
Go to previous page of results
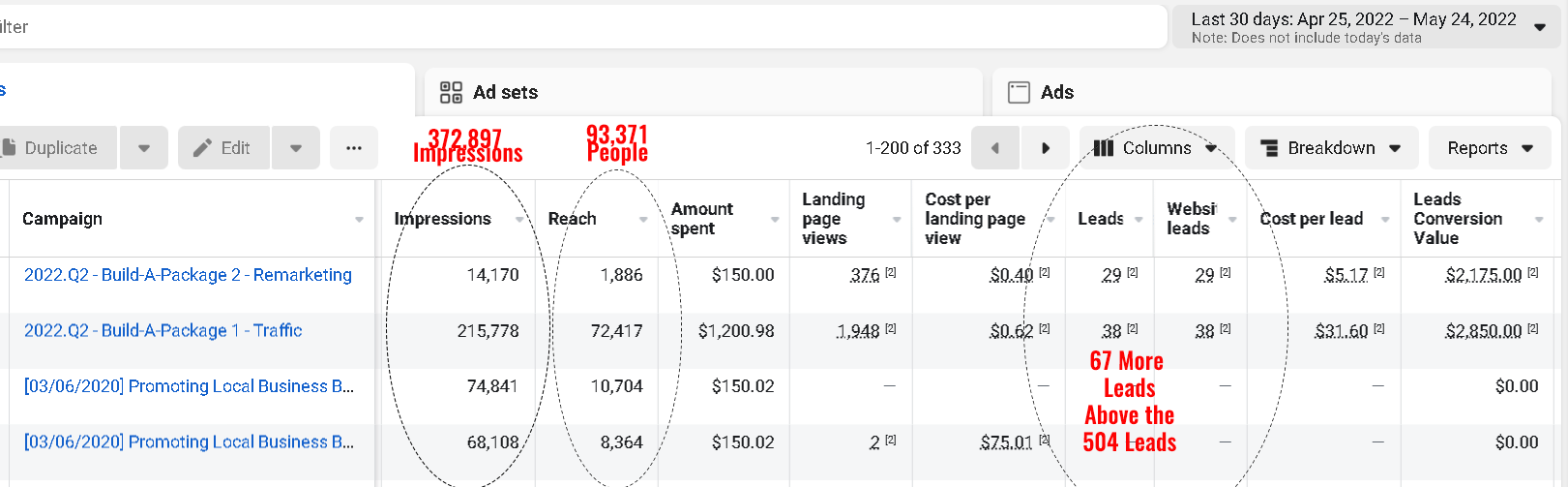pyautogui.click(x=995, y=148)
